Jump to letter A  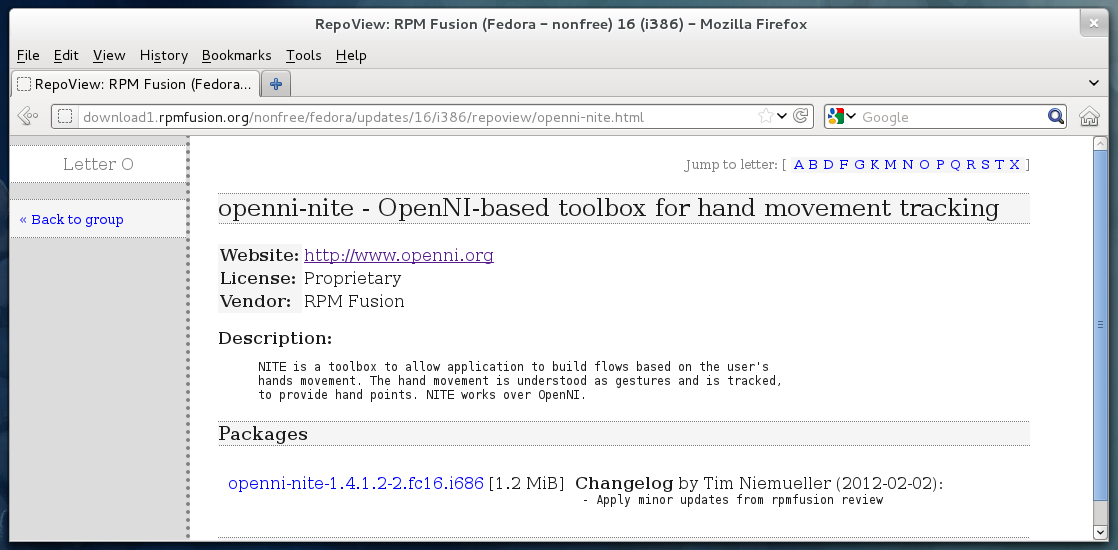(799, 165)
